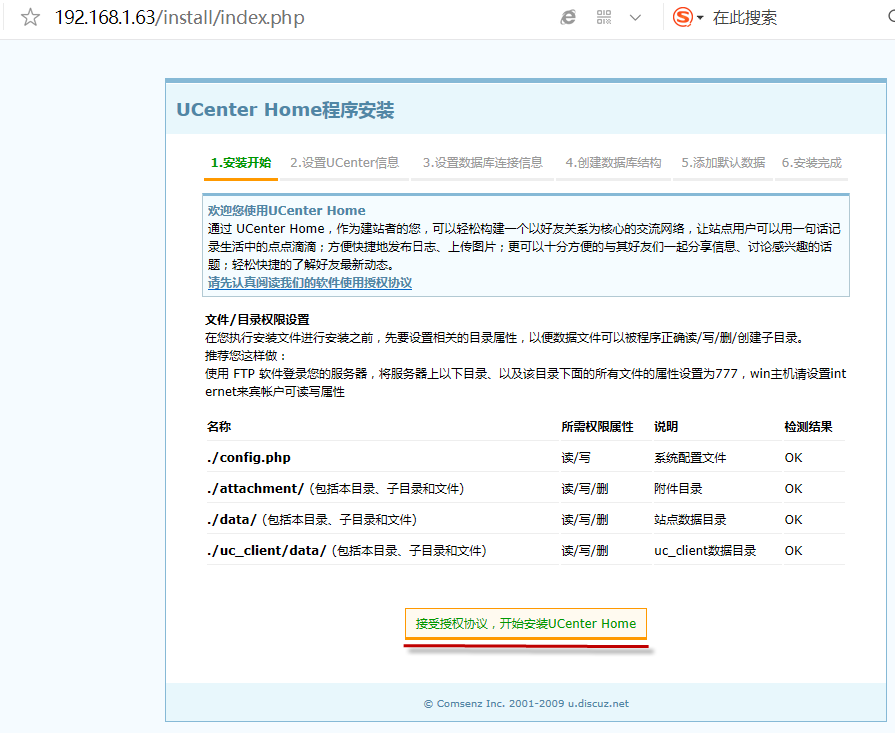Click the address bar URL
The height and width of the screenshot is (733, 895).
point(179,17)
